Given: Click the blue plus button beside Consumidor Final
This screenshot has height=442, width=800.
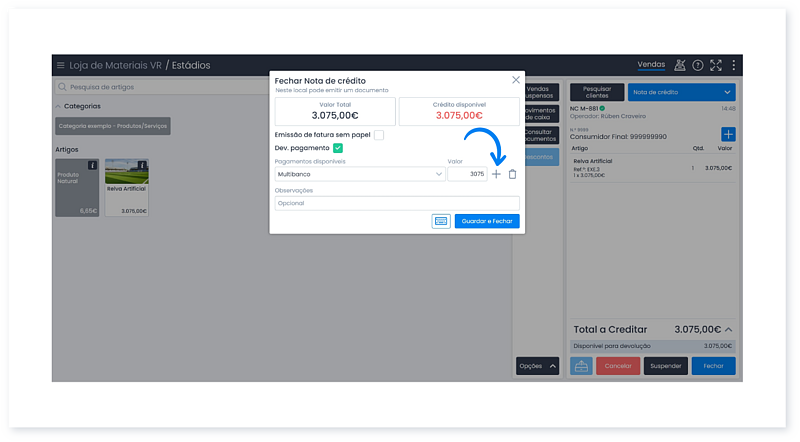Looking at the screenshot, I should 727,134.
